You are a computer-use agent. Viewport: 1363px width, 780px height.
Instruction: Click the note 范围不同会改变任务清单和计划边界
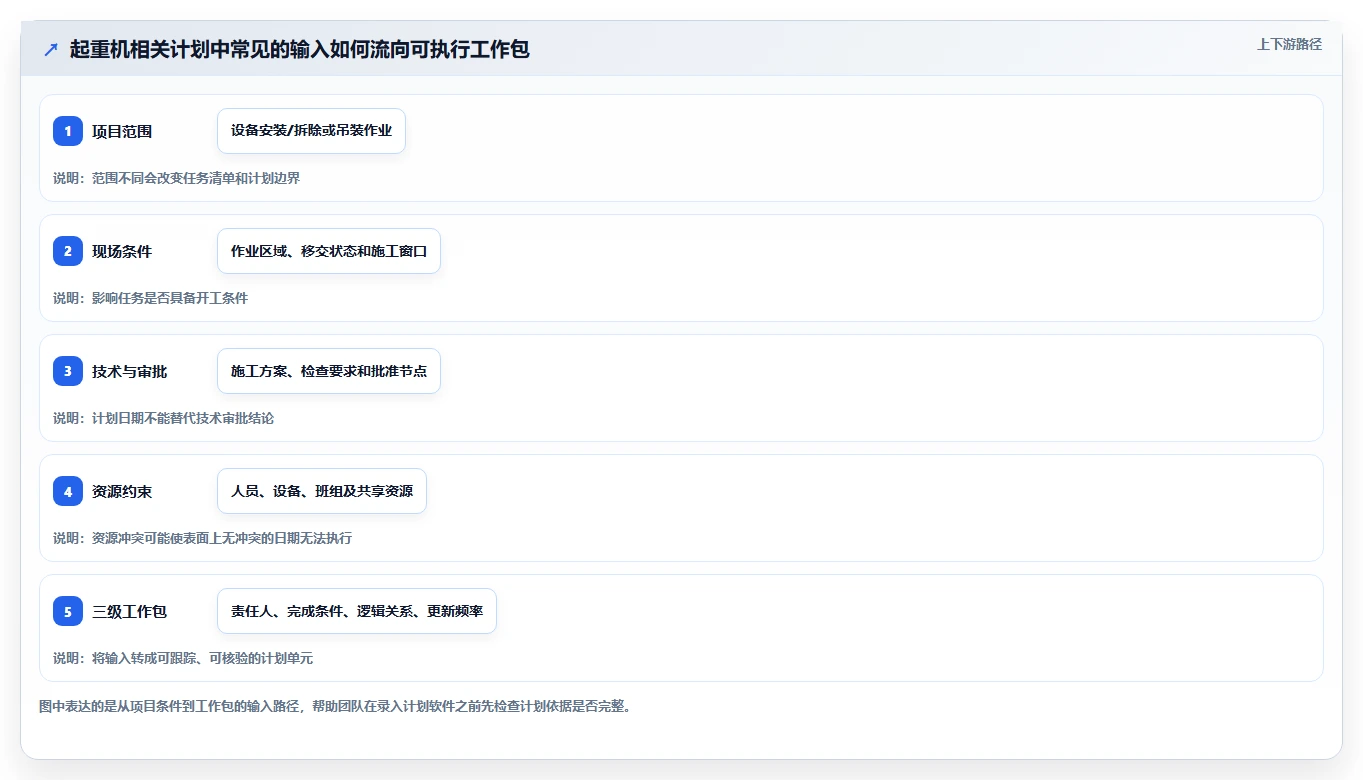177,178
